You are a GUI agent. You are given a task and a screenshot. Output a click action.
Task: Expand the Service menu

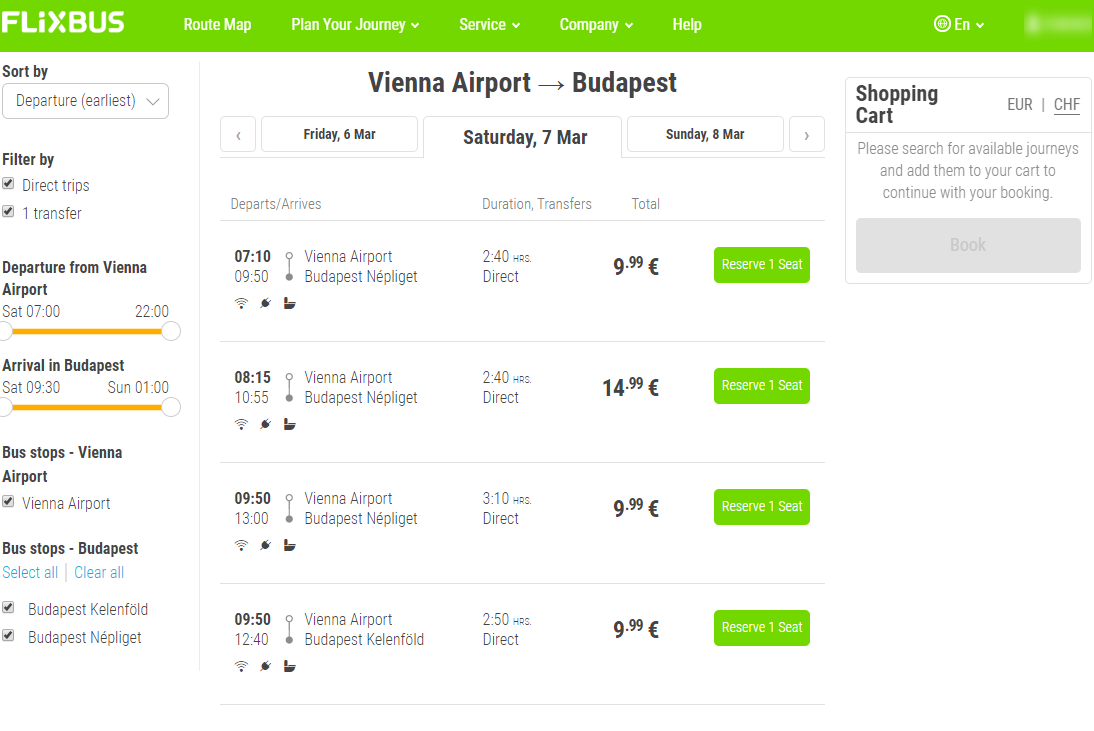pyautogui.click(x=489, y=24)
